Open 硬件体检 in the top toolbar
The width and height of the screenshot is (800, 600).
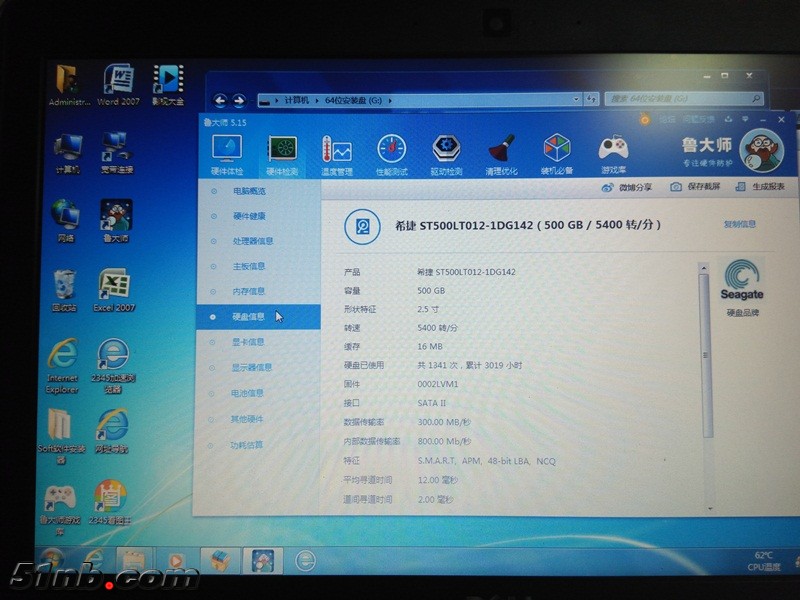tap(227, 154)
